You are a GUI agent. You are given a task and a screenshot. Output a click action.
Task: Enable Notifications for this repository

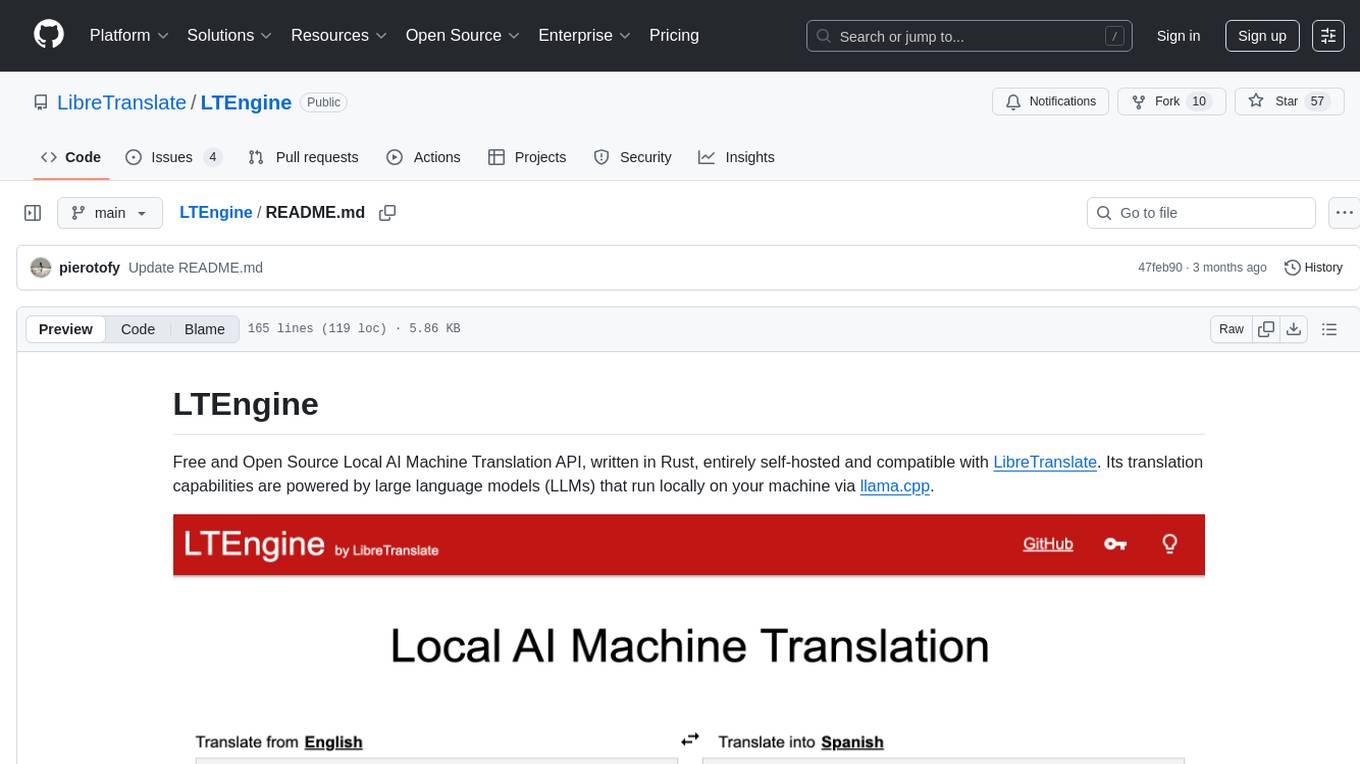coord(1051,101)
